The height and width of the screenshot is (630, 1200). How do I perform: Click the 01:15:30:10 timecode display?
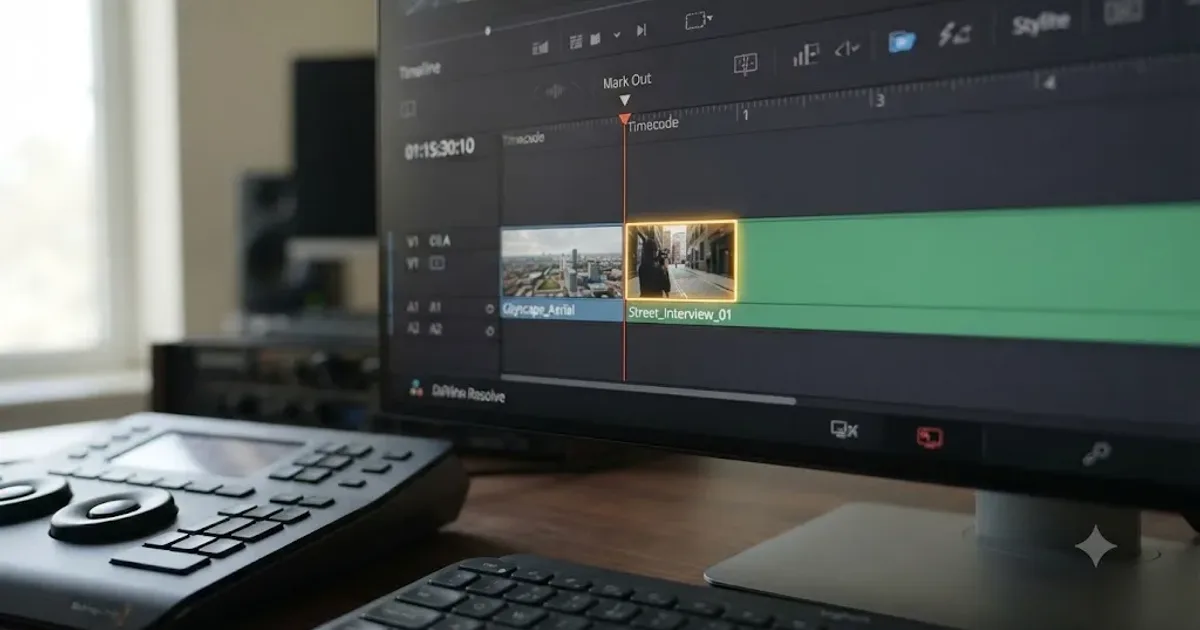click(439, 149)
